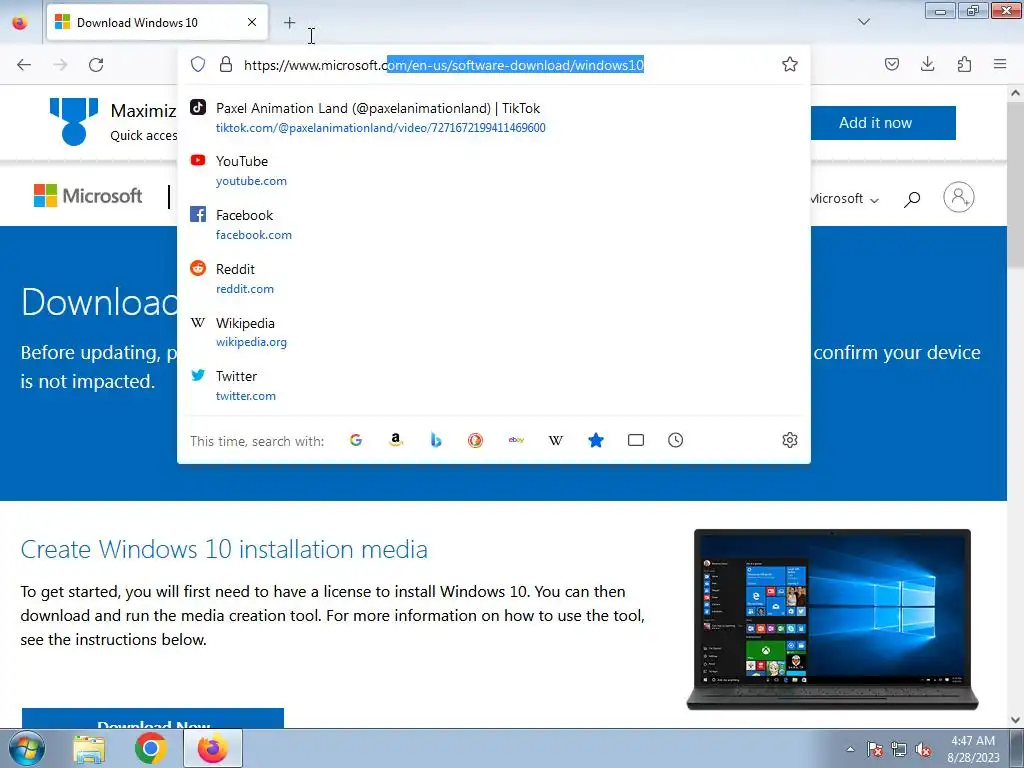The width and height of the screenshot is (1024, 768).
Task: Click the Download Now button
Action: pyautogui.click(x=153, y=718)
